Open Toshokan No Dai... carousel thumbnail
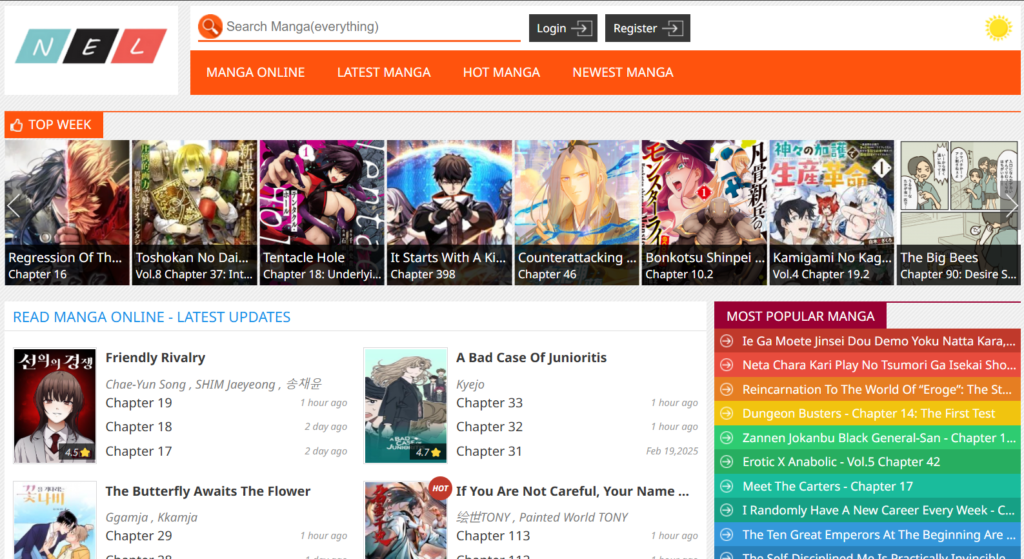Screen dimensions: 1024x559 (x=195, y=212)
